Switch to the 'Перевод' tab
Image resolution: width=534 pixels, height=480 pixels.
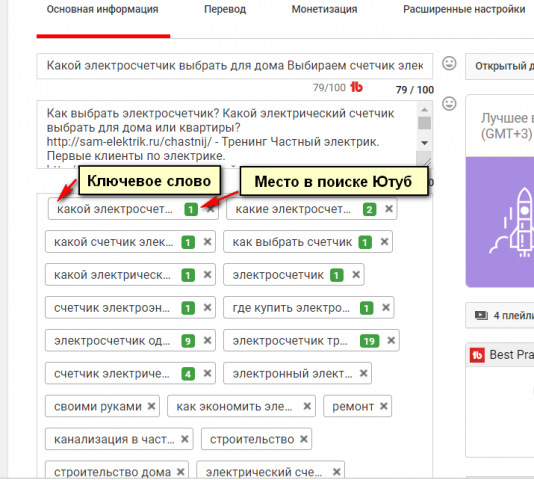225,9
